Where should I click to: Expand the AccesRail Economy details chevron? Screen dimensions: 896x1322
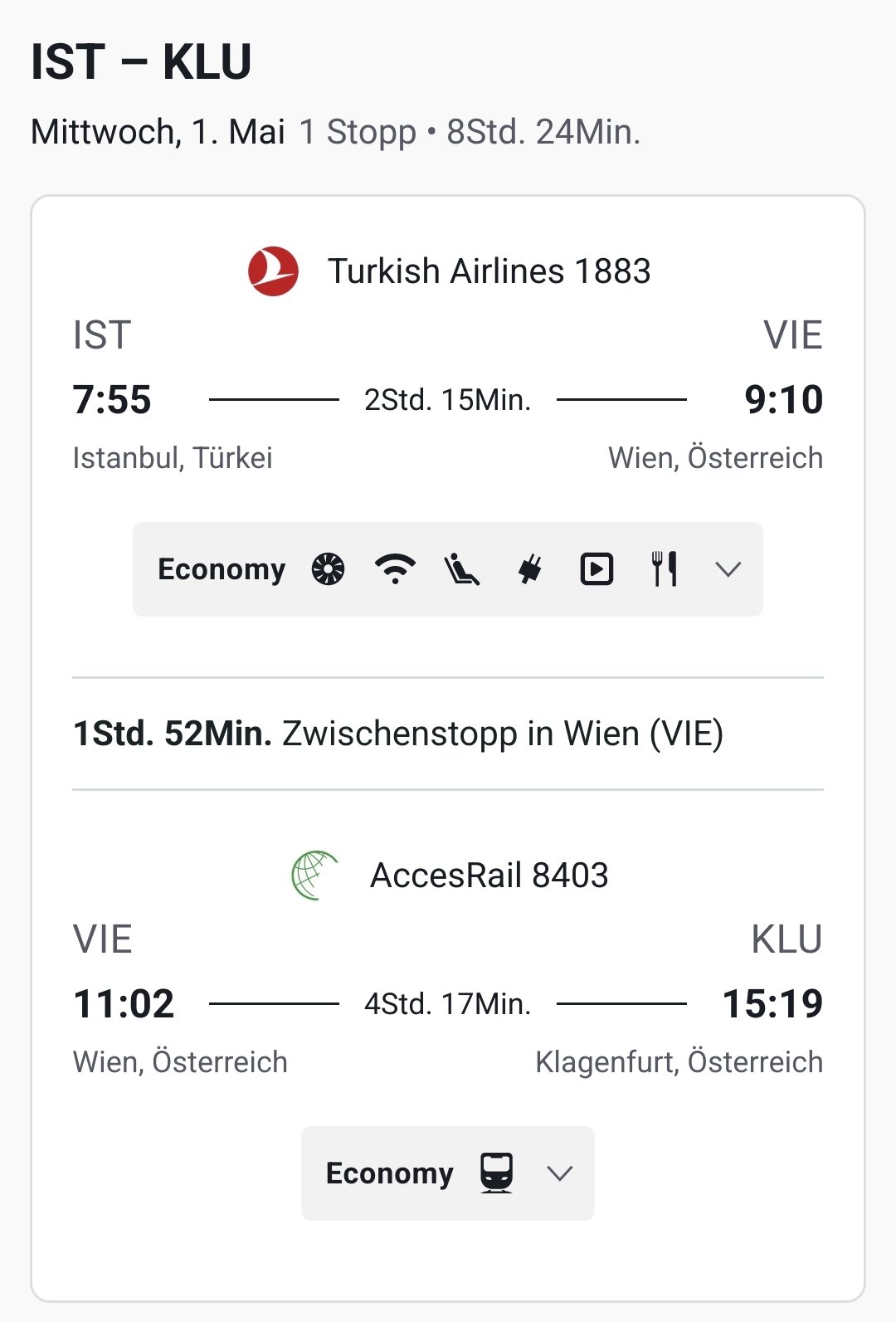tap(560, 1173)
